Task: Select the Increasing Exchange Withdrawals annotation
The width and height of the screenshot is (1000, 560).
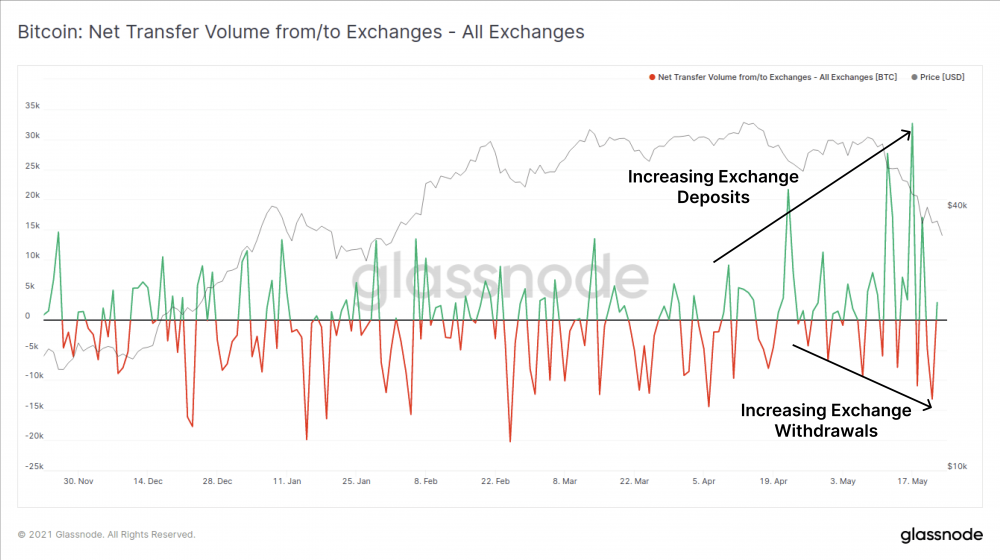Action: point(826,420)
